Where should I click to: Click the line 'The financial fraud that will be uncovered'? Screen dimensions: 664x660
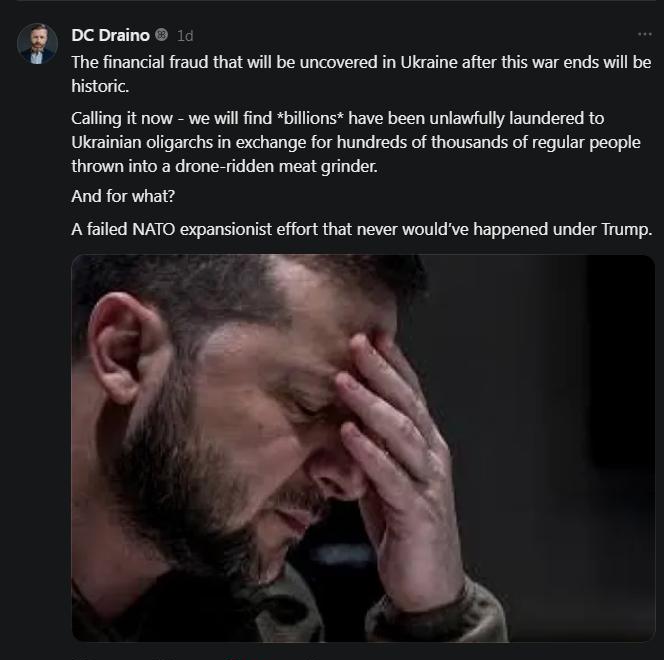tap(361, 62)
